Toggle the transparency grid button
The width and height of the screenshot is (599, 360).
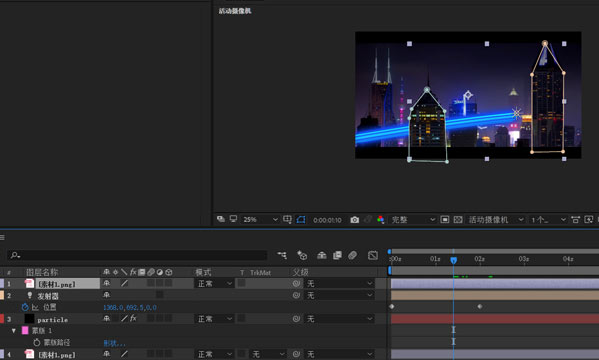tap(458, 219)
